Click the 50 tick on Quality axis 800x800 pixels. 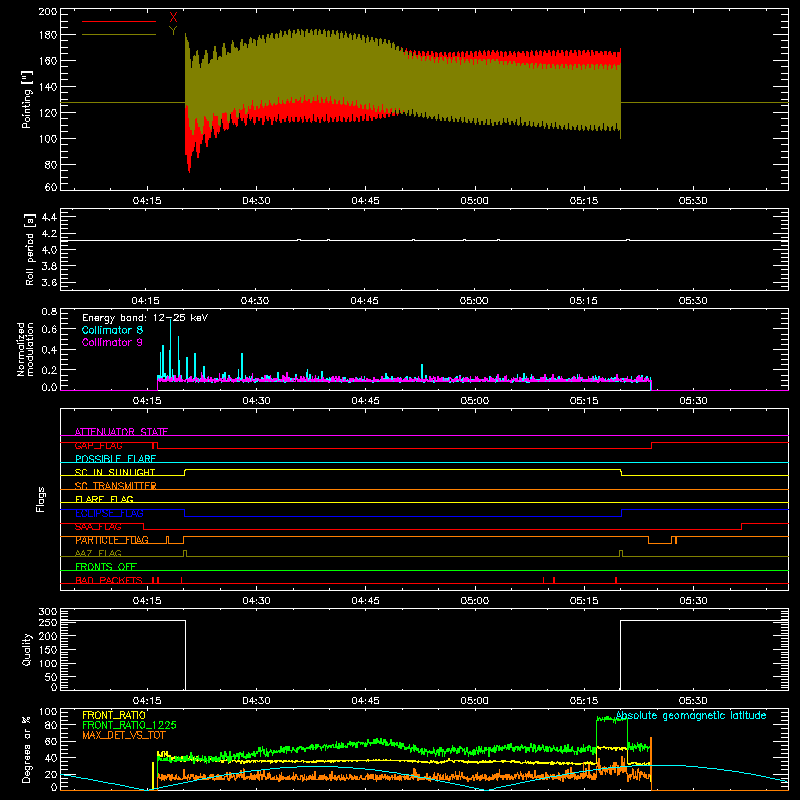point(51,678)
